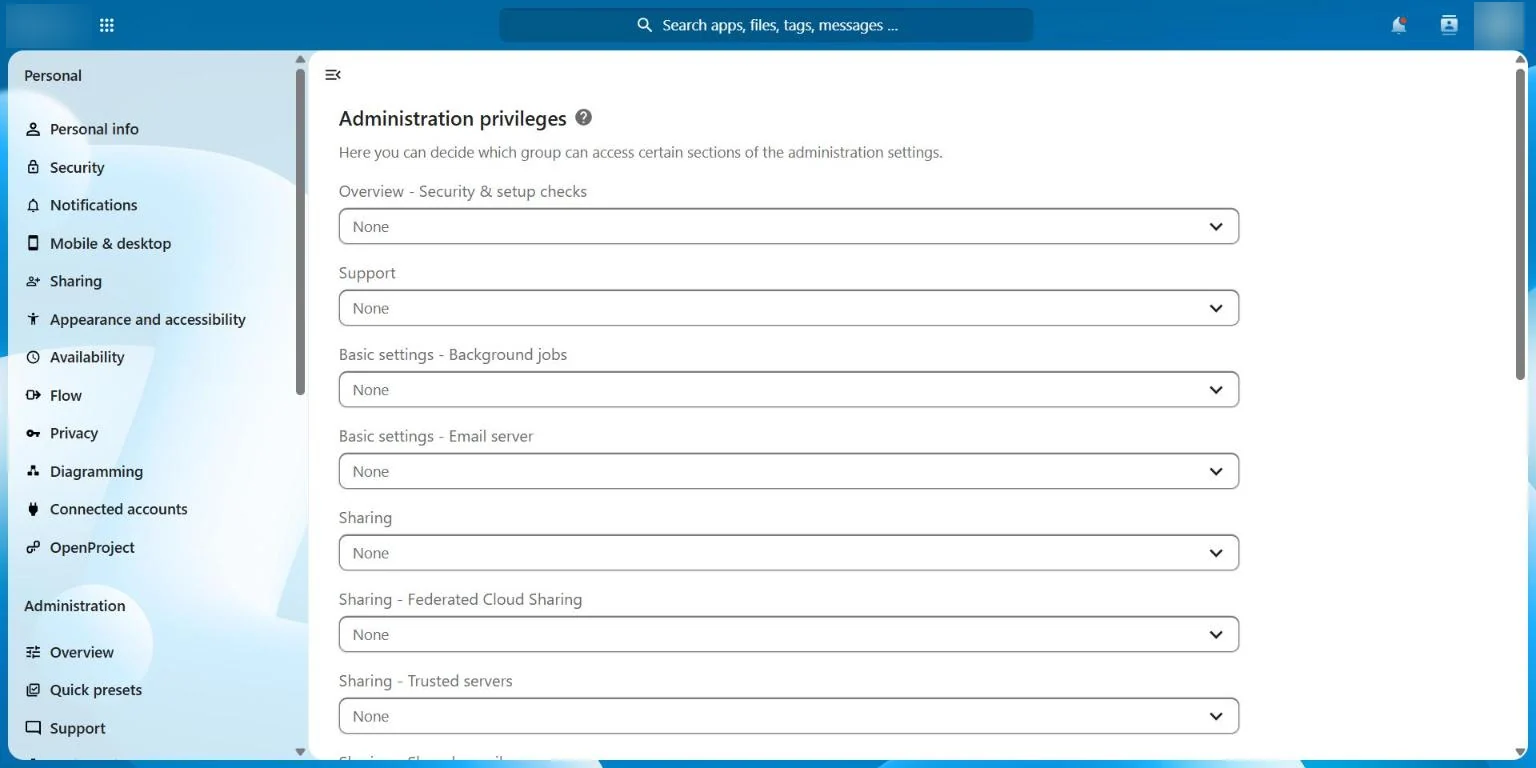The width and height of the screenshot is (1536, 768).
Task: Click the Diagramming icon in sidebar
Action: [x=33, y=471]
